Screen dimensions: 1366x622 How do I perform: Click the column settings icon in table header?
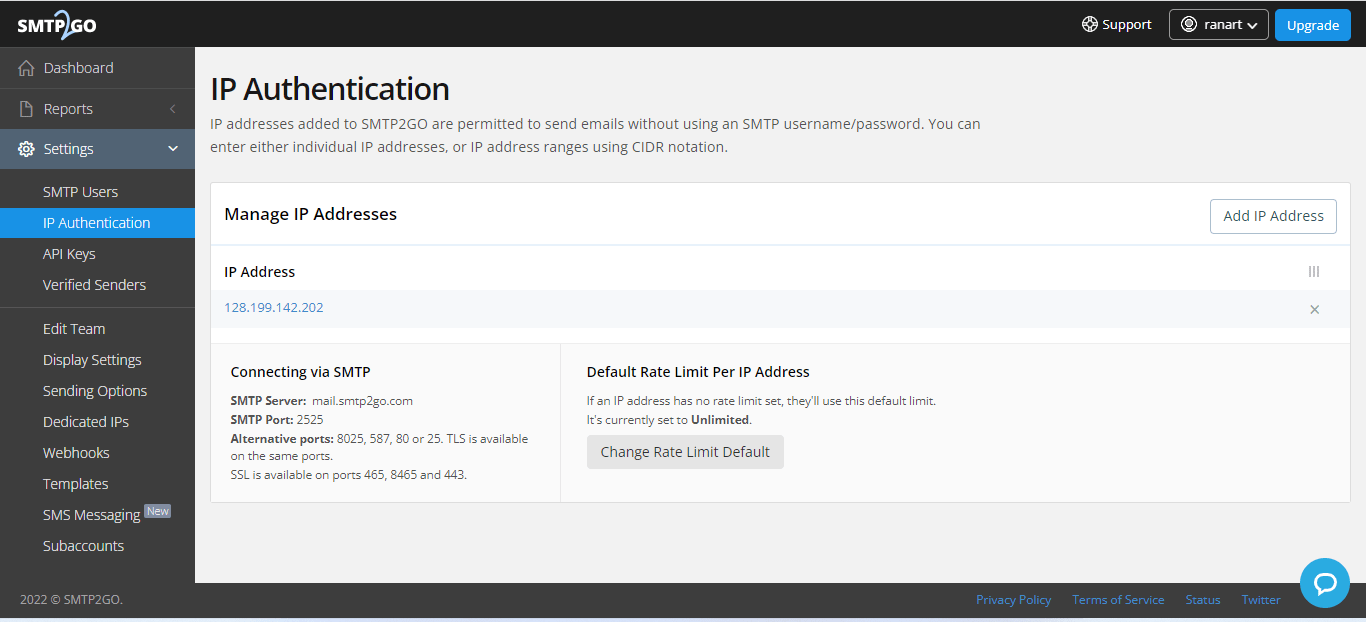pyautogui.click(x=1314, y=272)
